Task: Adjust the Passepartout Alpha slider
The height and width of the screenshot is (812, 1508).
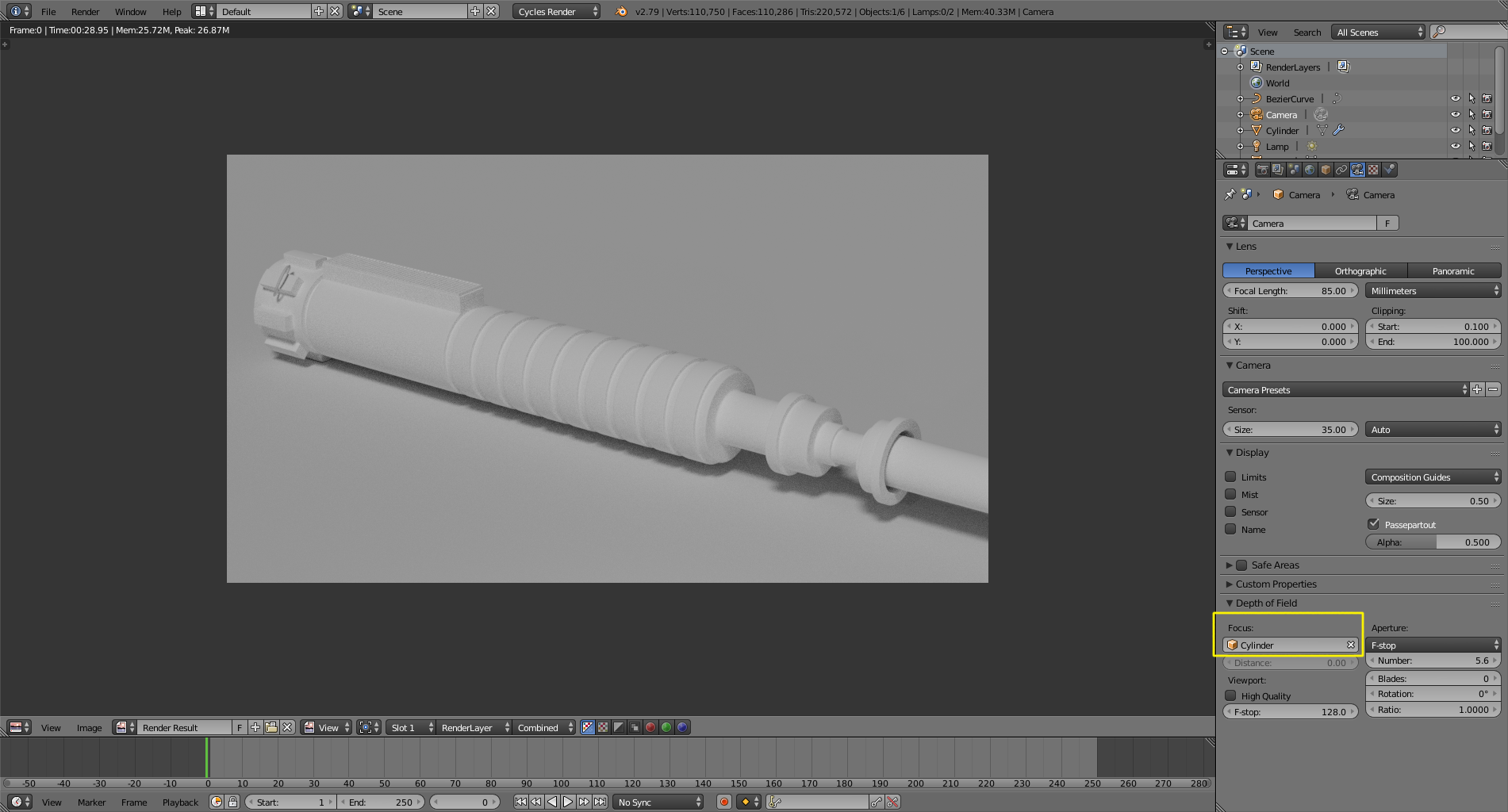Action: (1433, 542)
